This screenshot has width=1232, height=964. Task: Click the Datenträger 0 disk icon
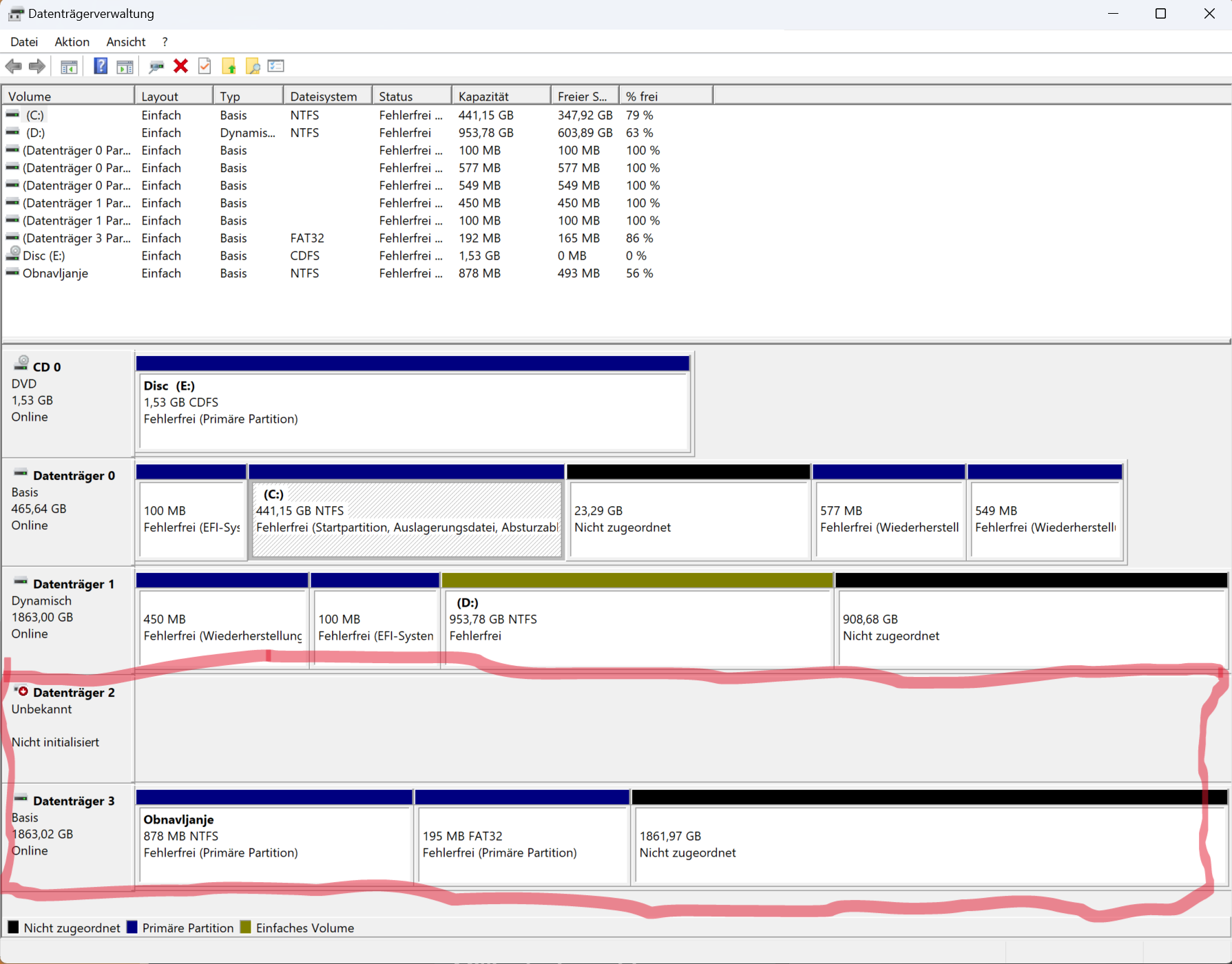click(x=21, y=473)
